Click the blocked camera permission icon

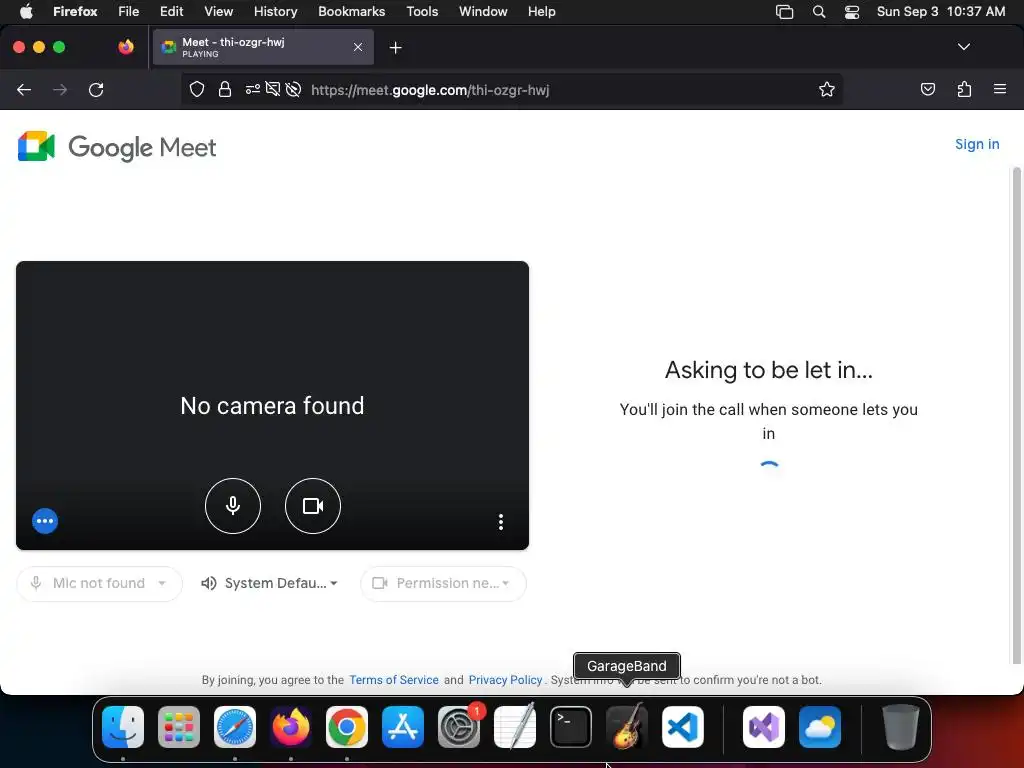point(273,89)
